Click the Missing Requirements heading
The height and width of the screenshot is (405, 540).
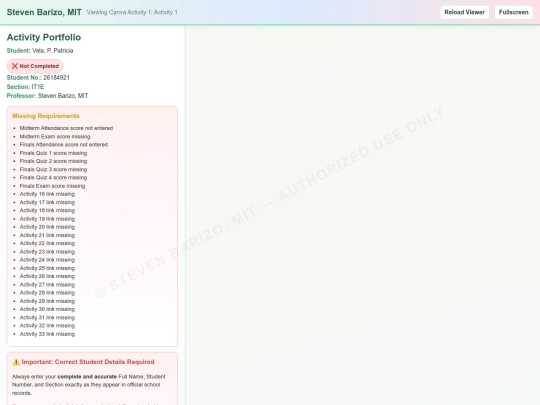[46, 116]
